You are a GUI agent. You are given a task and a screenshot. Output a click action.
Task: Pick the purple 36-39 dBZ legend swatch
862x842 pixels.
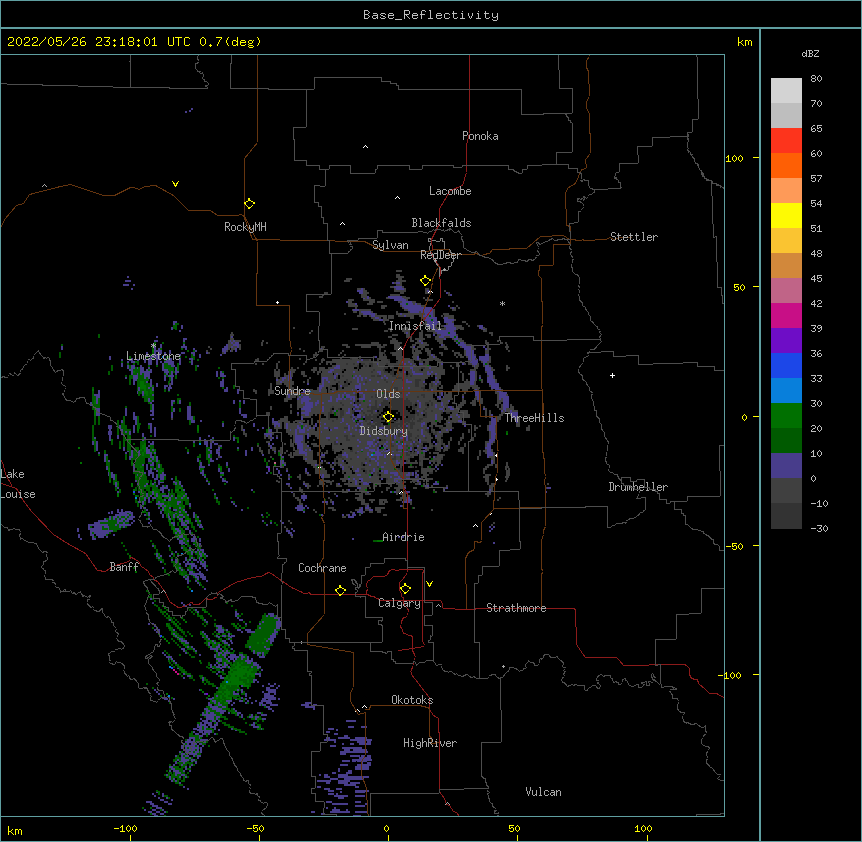[x=786, y=341]
